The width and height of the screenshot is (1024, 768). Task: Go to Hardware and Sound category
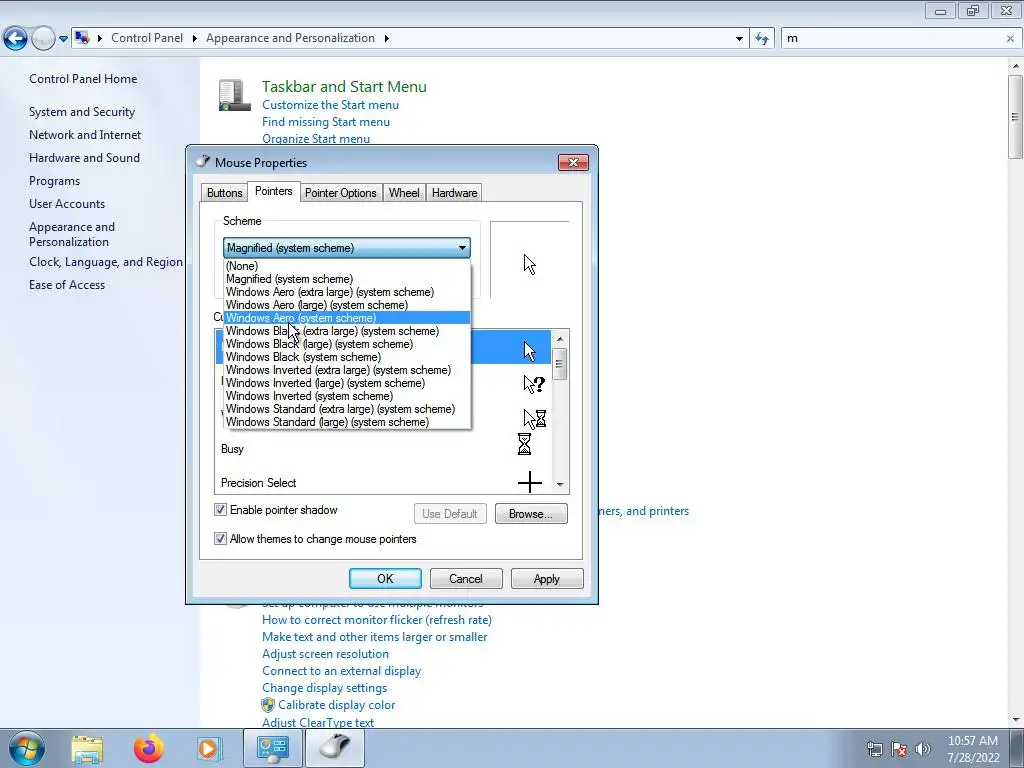pyautogui.click(x=84, y=157)
